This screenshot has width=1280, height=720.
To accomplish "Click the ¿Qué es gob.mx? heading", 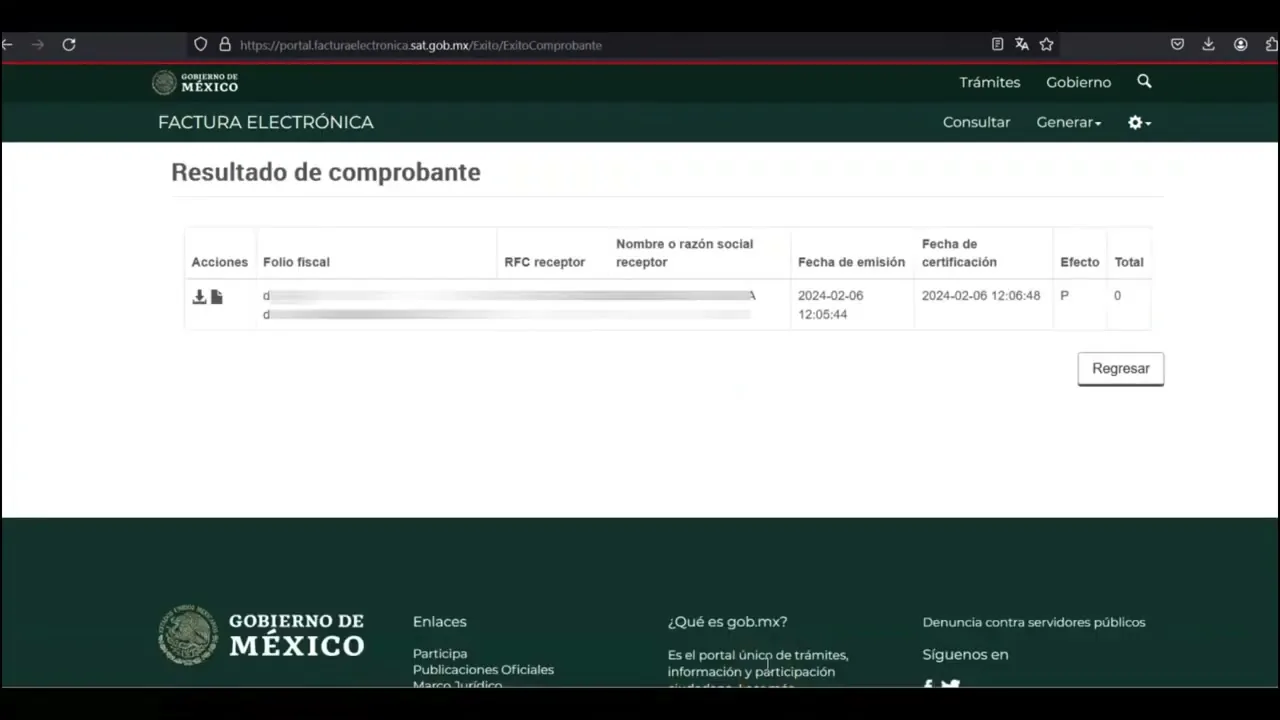I will coord(727,622).
